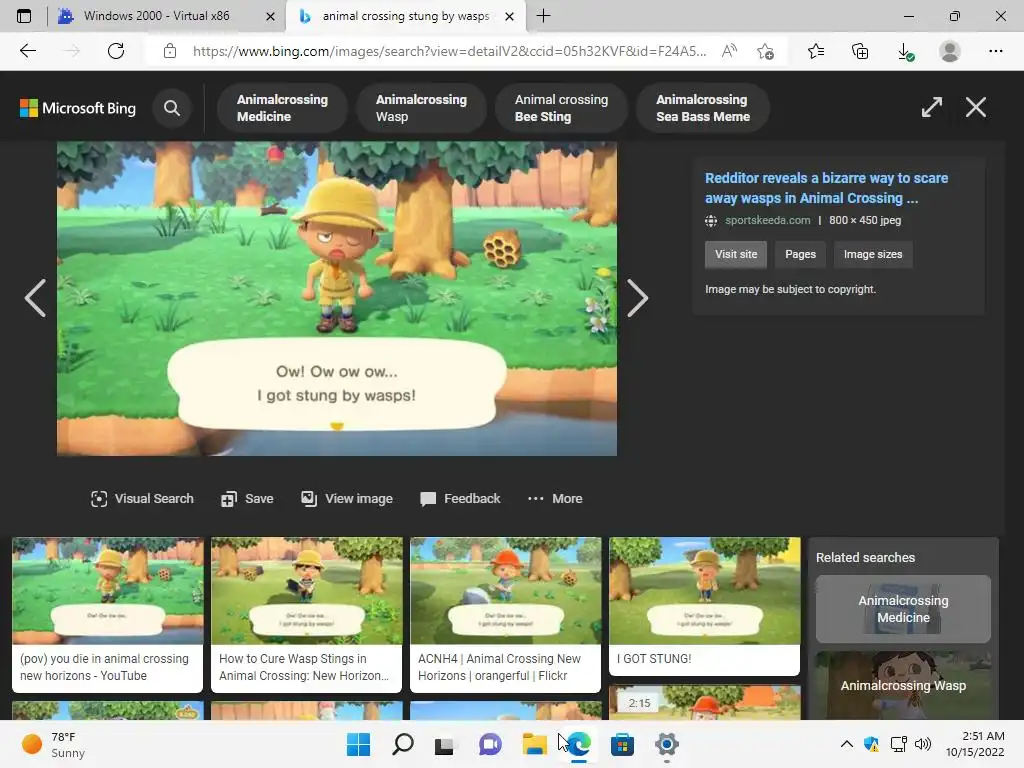This screenshot has width=1024, height=768.
Task: Turn on Read aloud icon
Action: [729, 51]
